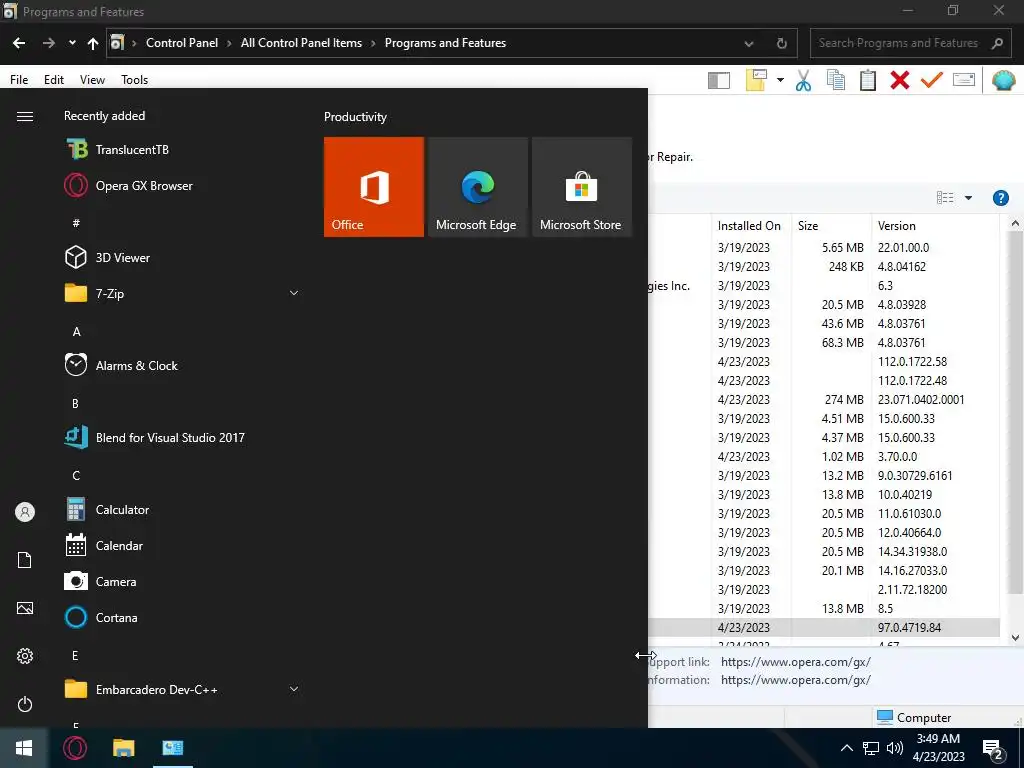The width and height of the screenshot is (1024, 768).
Task: Open Opera GX from the taskbar
Action: 75,748
